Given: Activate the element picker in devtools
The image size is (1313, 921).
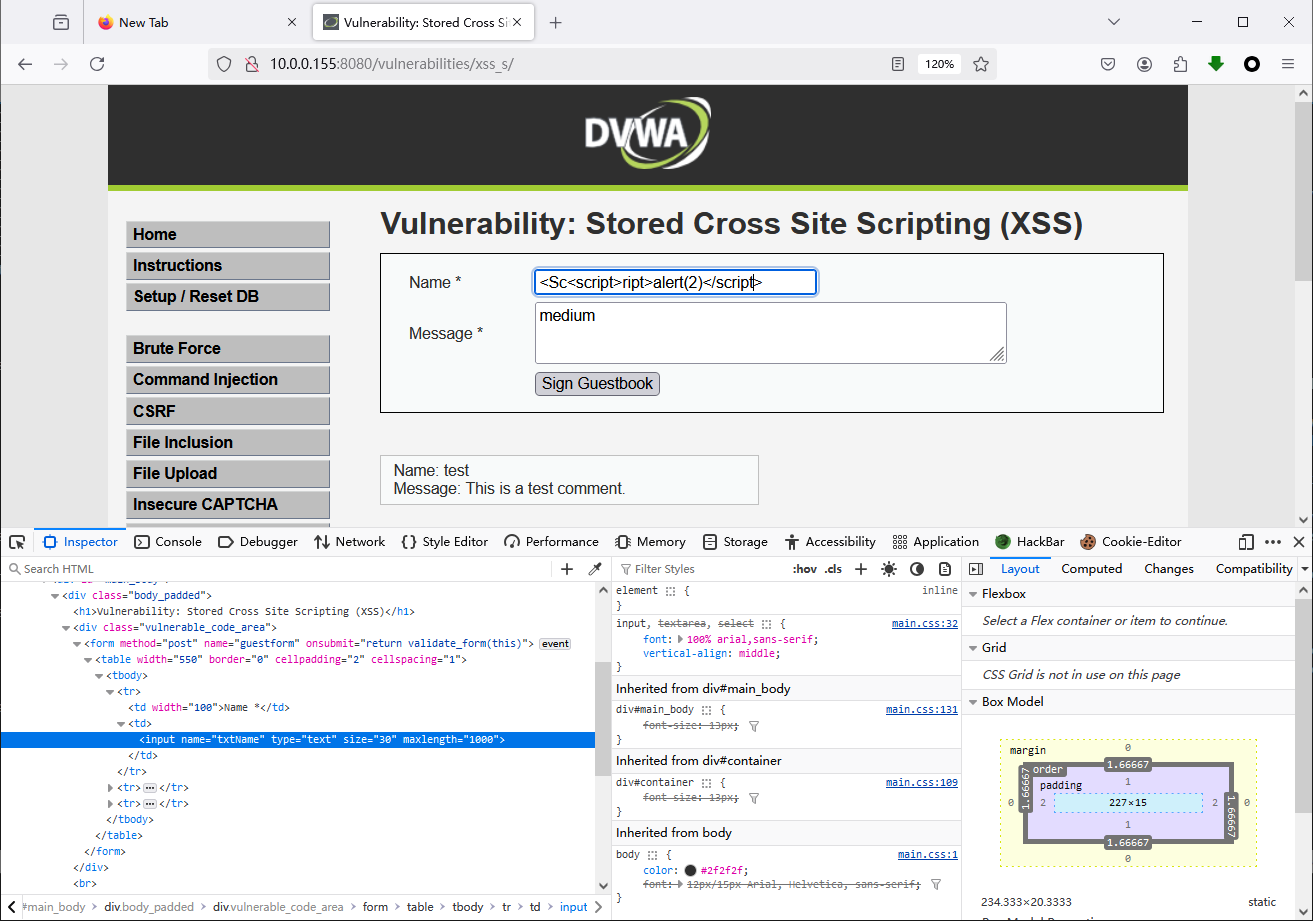Looking at the screenshot, I should [17, 542].
